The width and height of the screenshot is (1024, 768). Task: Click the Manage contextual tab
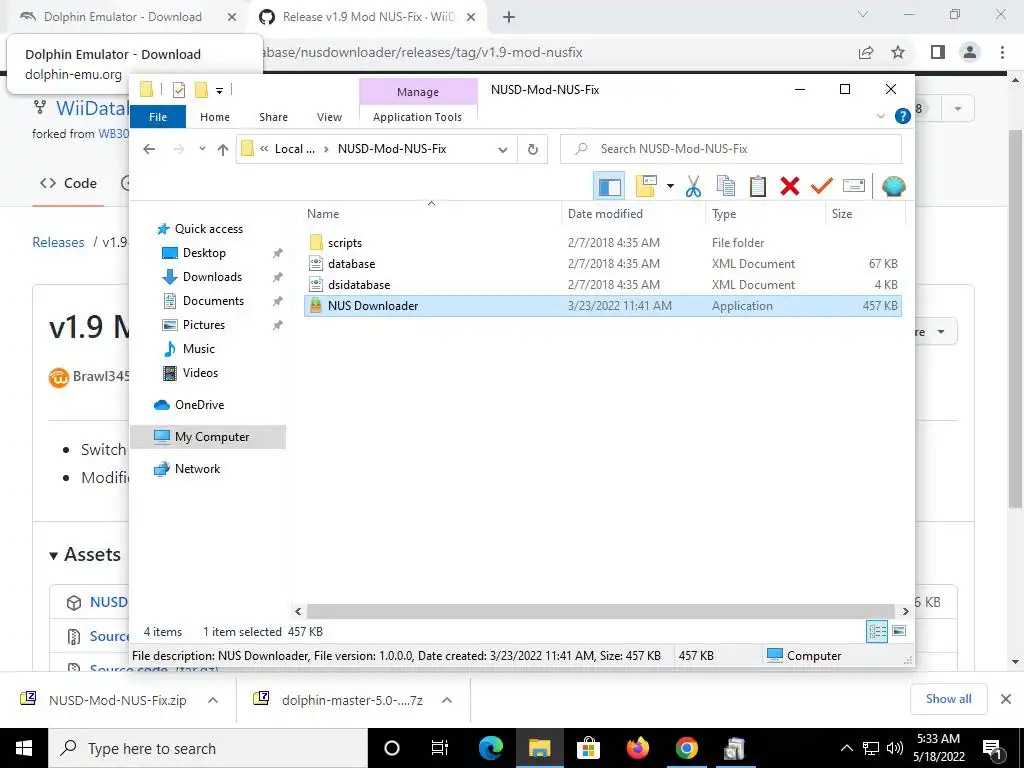418,92
